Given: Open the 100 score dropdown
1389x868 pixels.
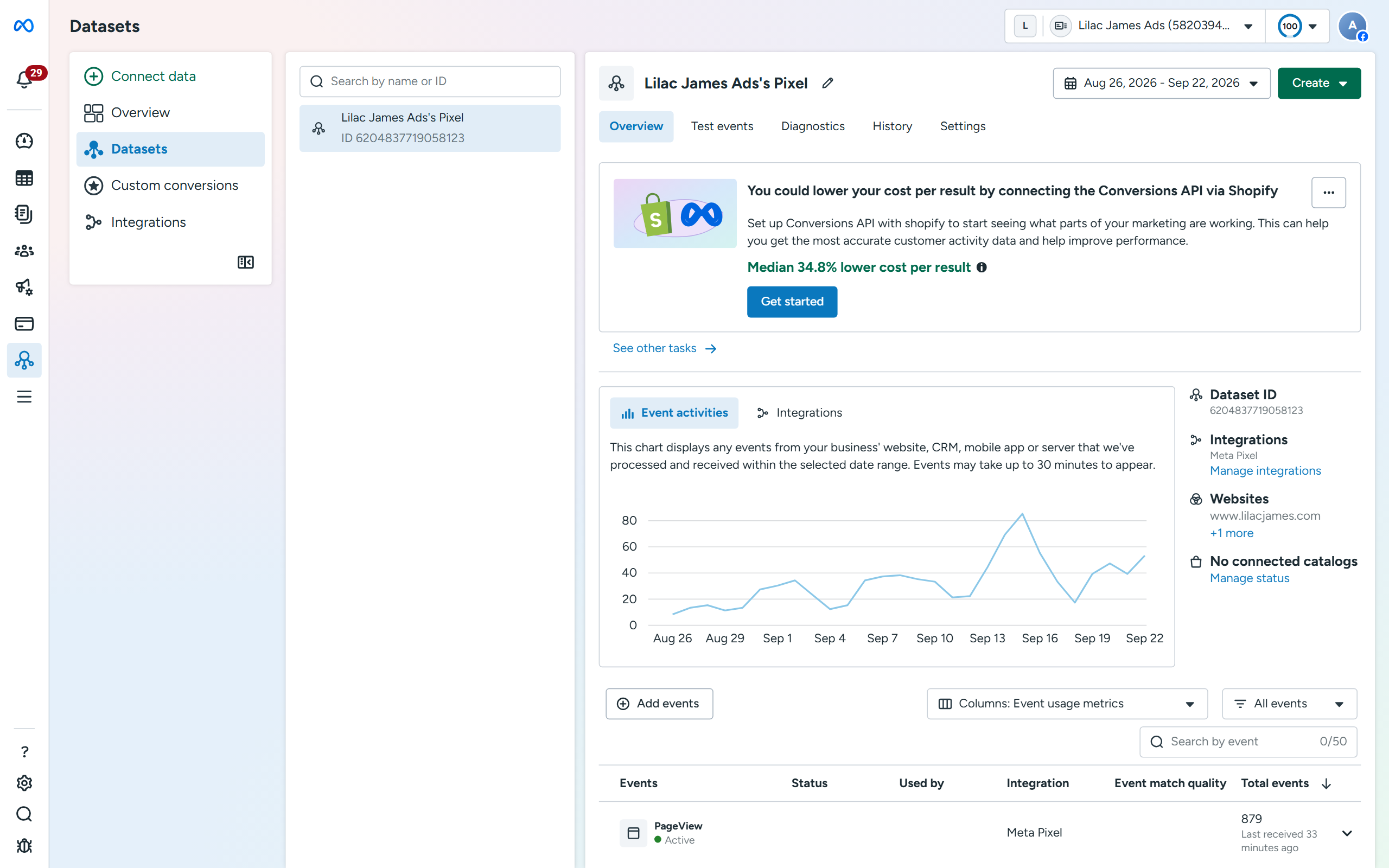Looking at the screenshot, I should click(1297, 26).
